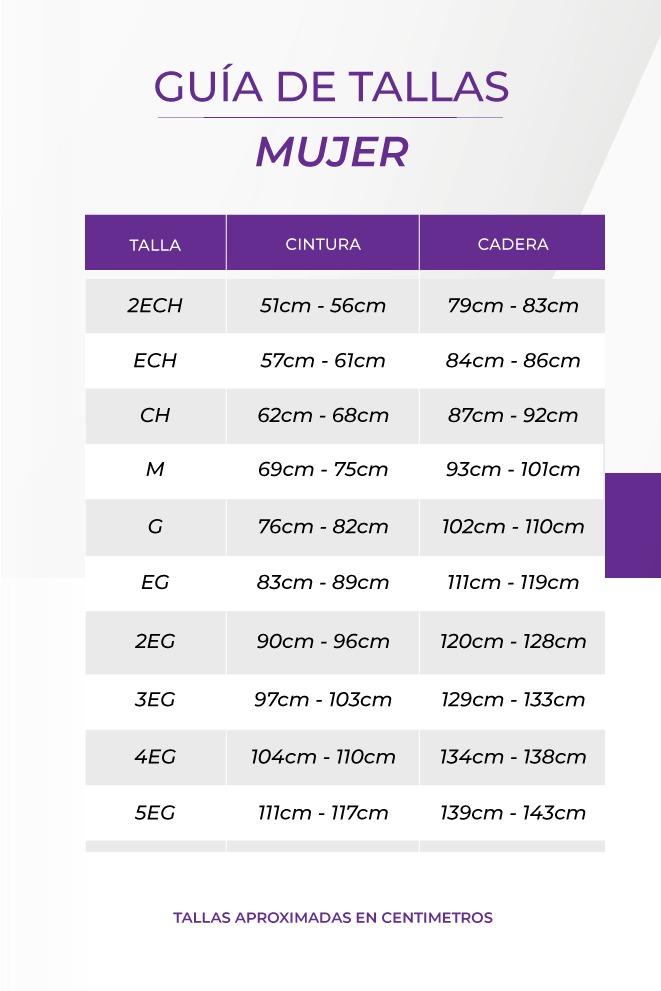Select hip value 102cm - 110cm
Screen dimensions: 661x991
pos(513,526)
